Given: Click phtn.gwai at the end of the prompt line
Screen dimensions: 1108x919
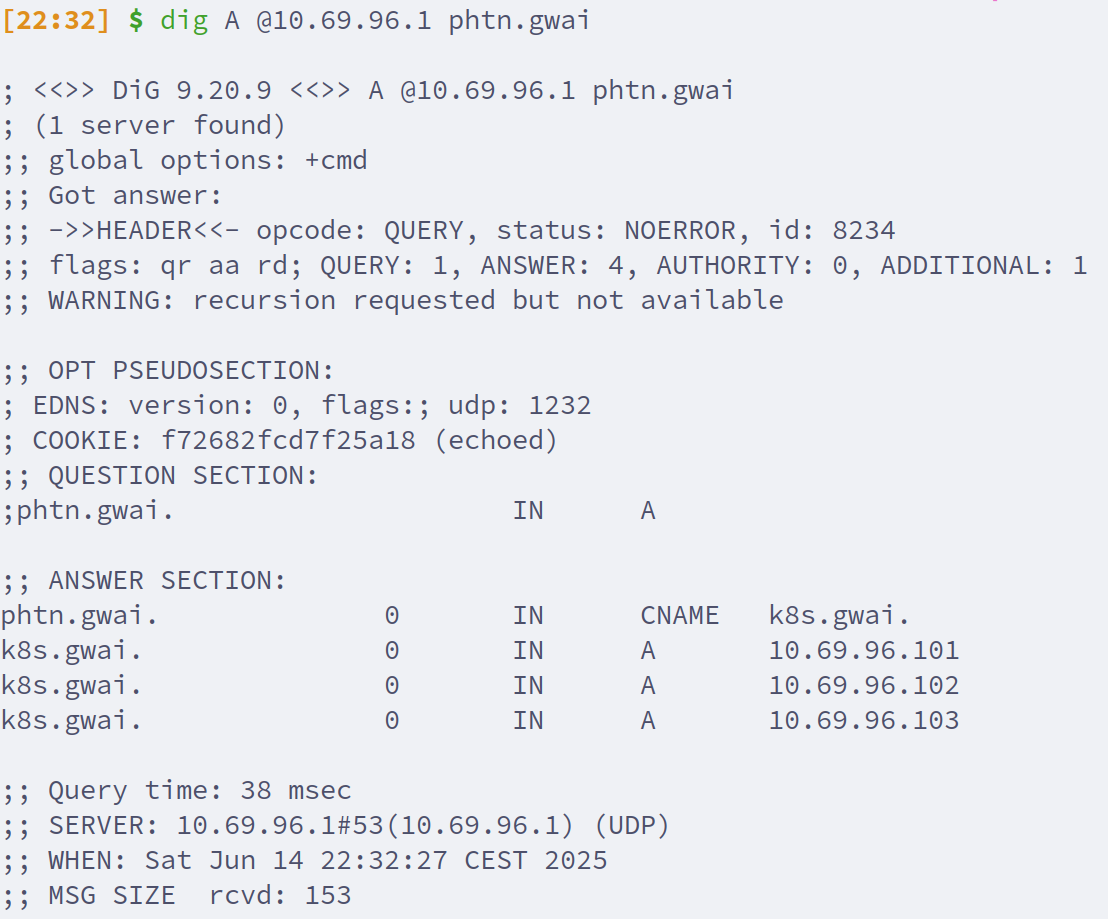Looking at the screenshot, I should [520, 21].
